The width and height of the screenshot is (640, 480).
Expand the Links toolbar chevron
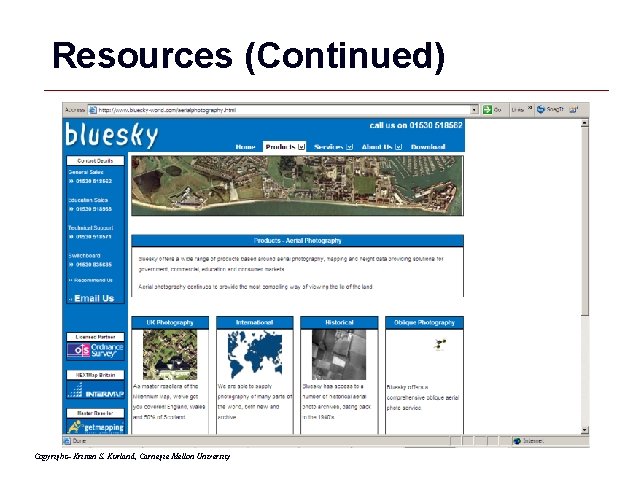pos(530,108)
